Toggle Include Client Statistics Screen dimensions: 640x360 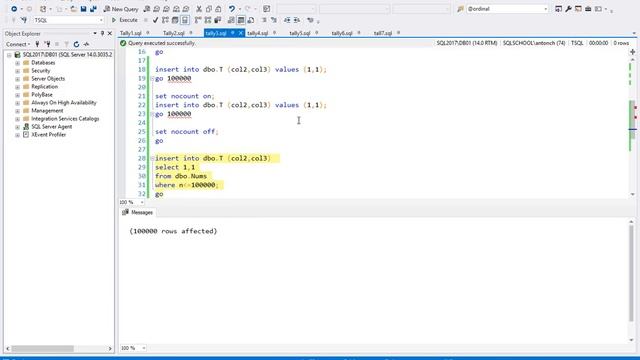point(218,20)
